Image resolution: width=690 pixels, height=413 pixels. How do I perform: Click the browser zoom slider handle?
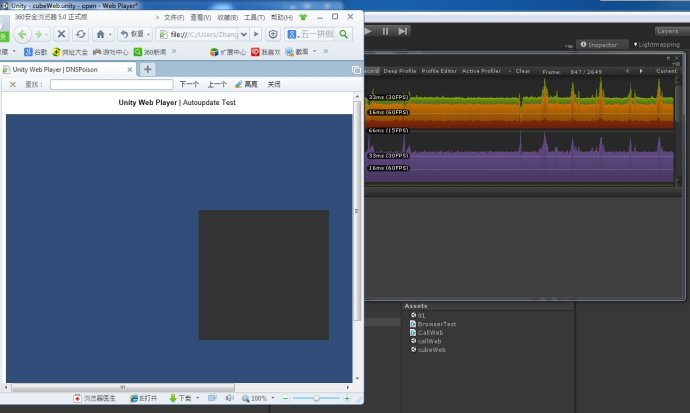point(318,398)
